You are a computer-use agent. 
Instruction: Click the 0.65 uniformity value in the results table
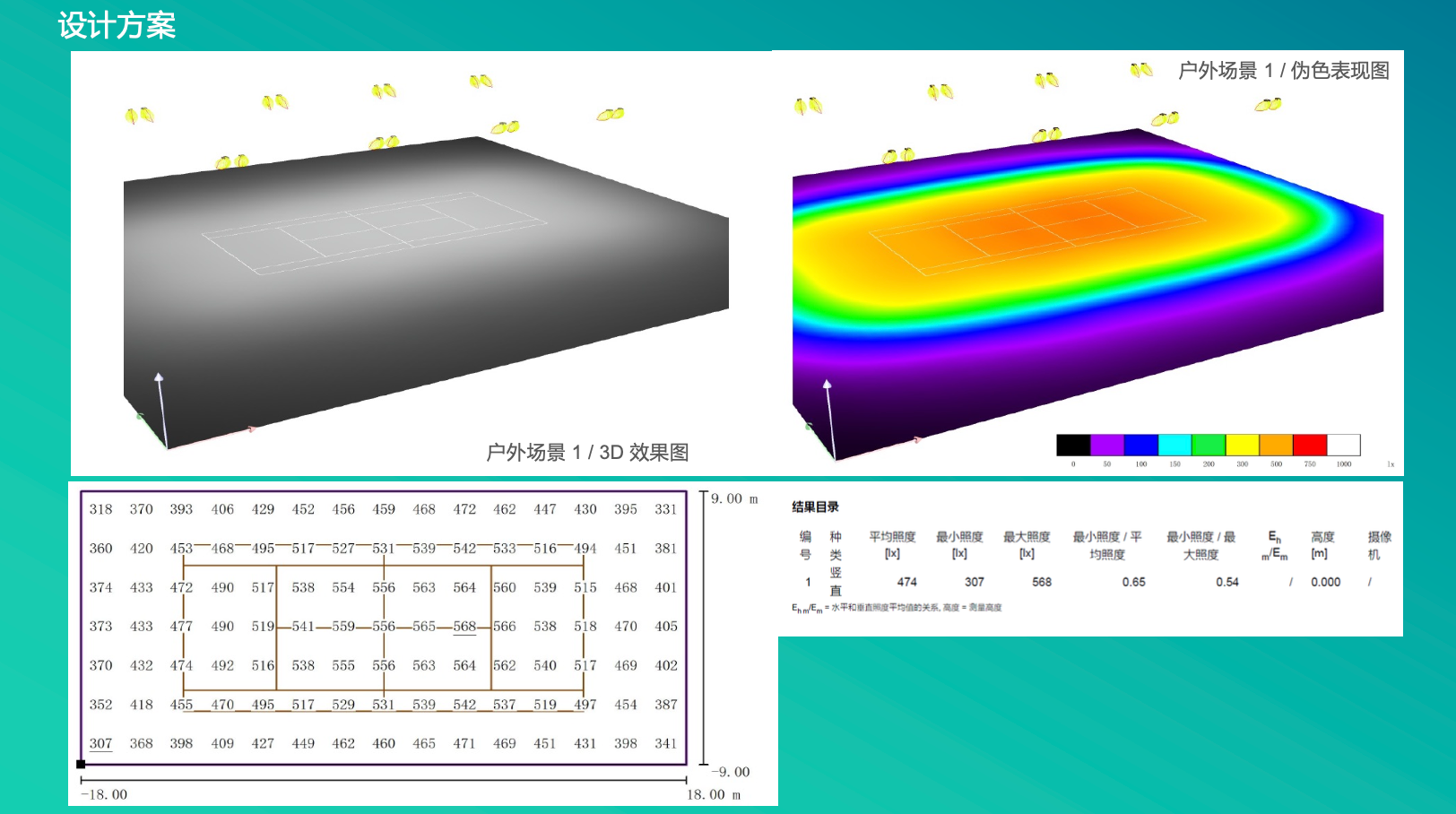click(x=1133, y=582)
